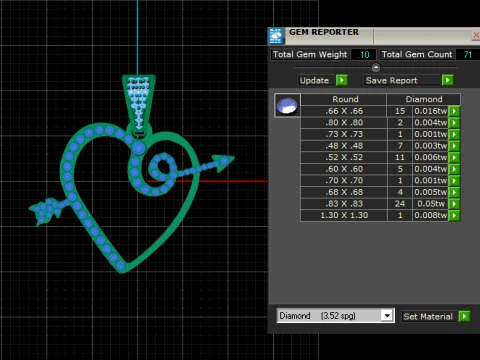Click green arrow on .83 X .83 row
The image size is (480, 360).
tap(454, 204)
